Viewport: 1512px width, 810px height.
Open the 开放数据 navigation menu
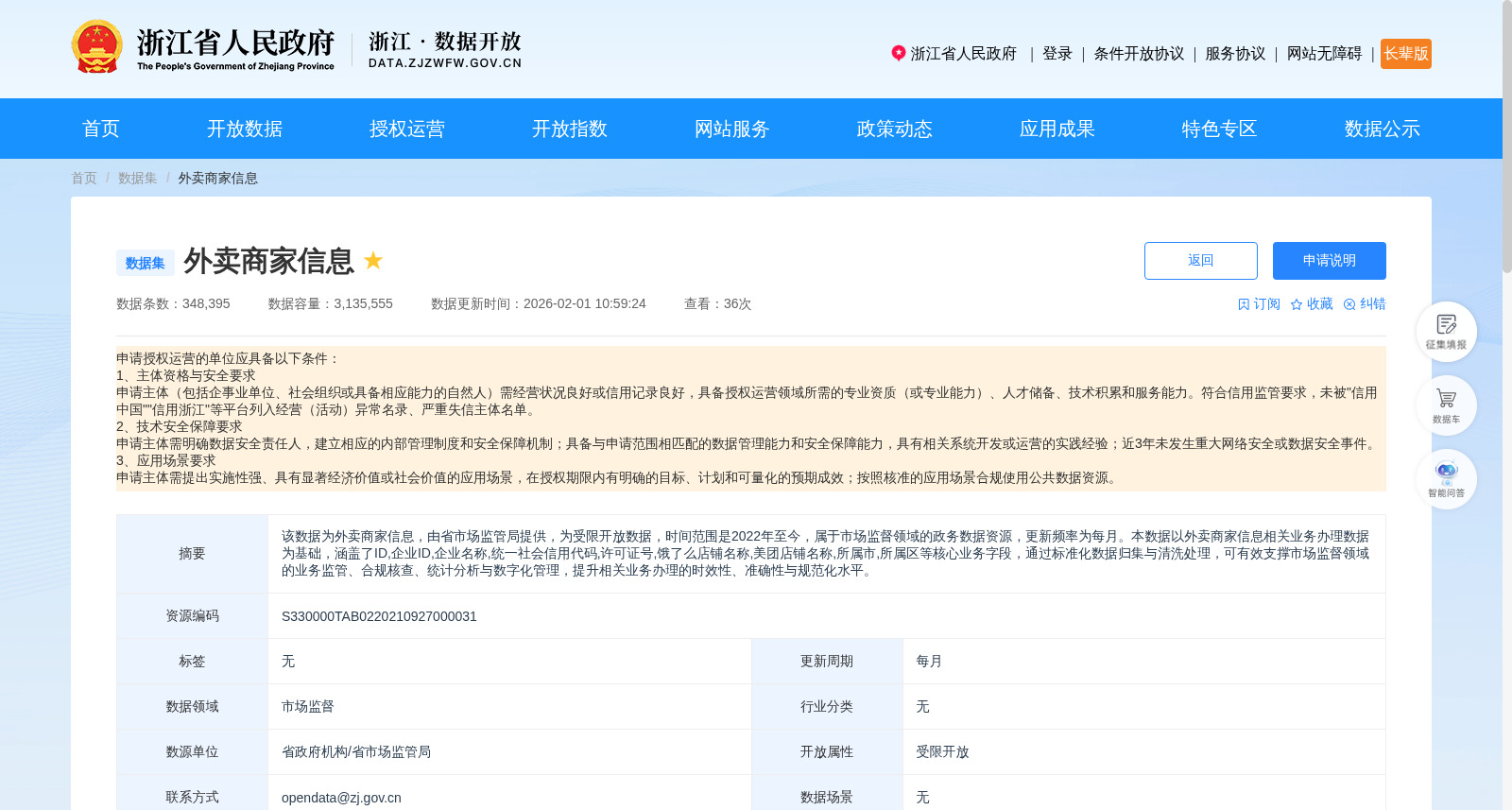(245, 129)
